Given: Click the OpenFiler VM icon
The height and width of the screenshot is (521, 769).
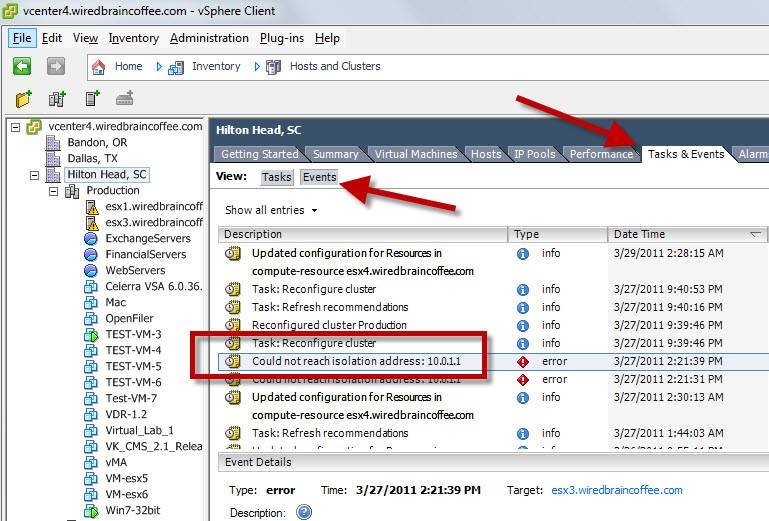Looking at the screenshot, I should [91, 319].
